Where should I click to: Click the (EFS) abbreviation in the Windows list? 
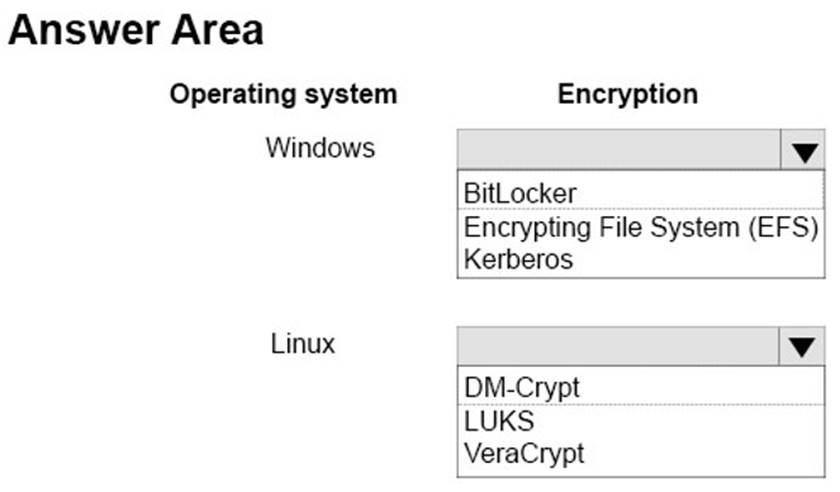785,227
